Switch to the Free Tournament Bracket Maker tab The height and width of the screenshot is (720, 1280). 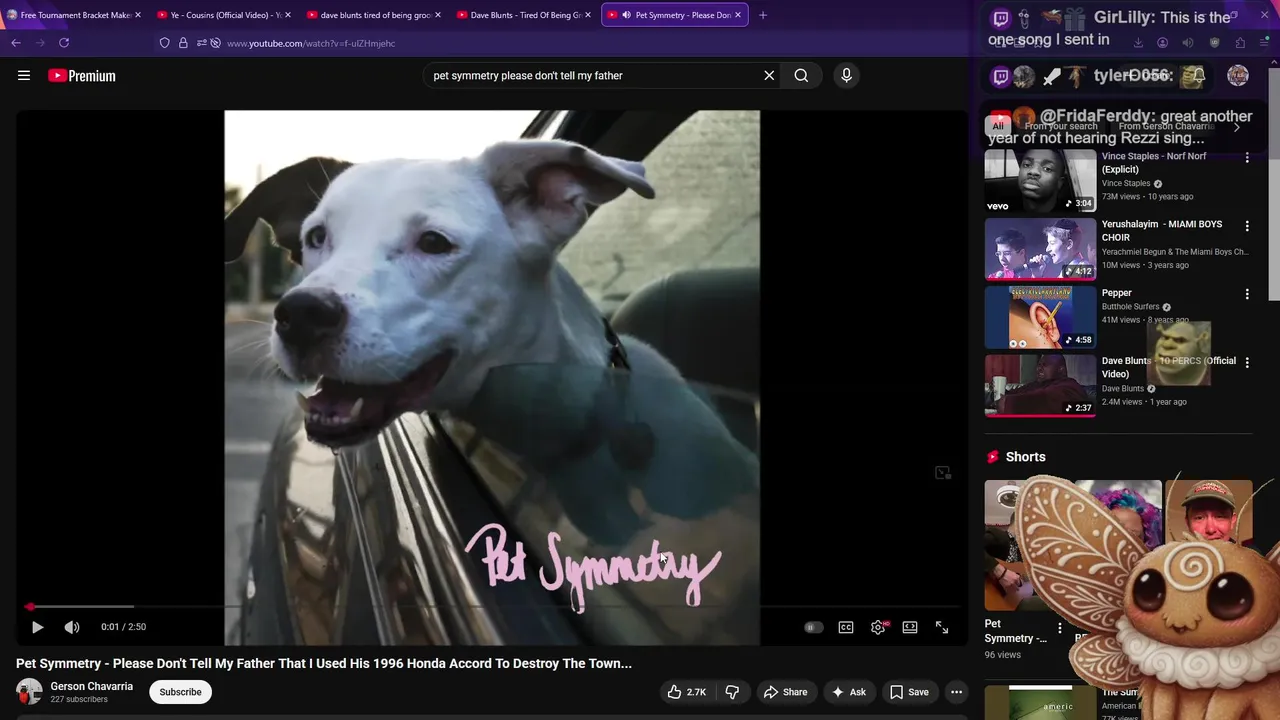click(73, 15)
